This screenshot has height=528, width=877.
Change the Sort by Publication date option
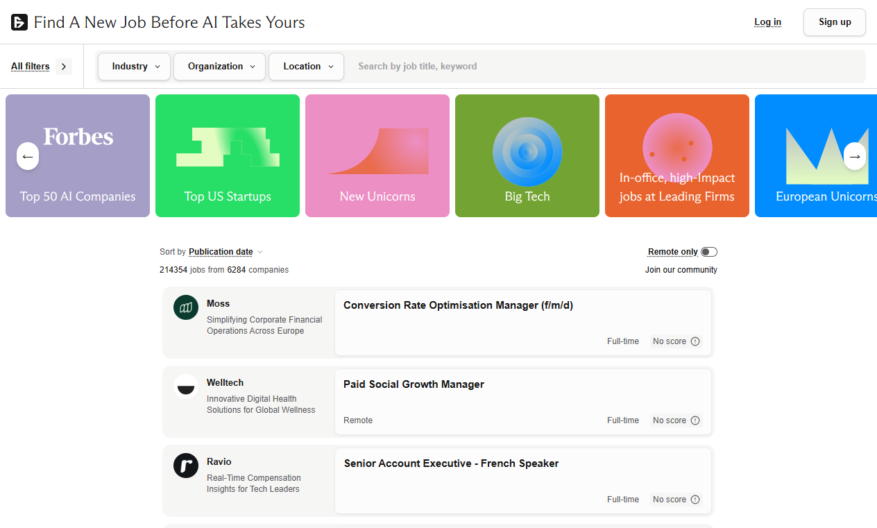click(x=225, y=252)
